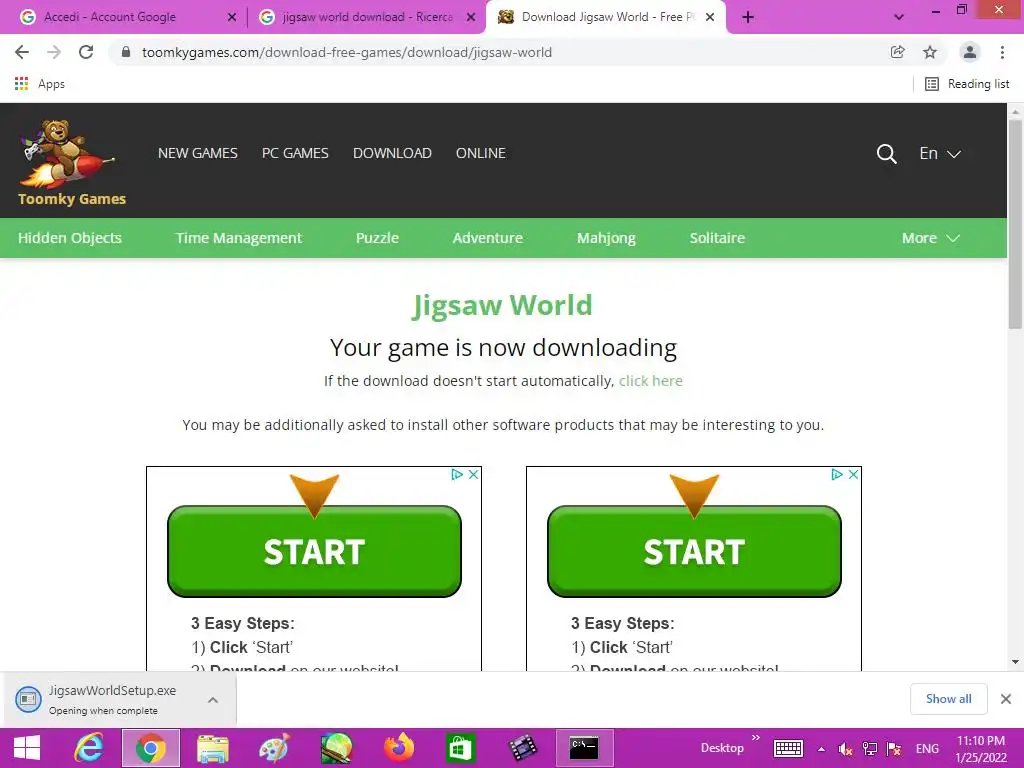Click the ENG input language indicator
This screenshot has height=768, width=1024.
pyautogui.click(x=927, y=749)
